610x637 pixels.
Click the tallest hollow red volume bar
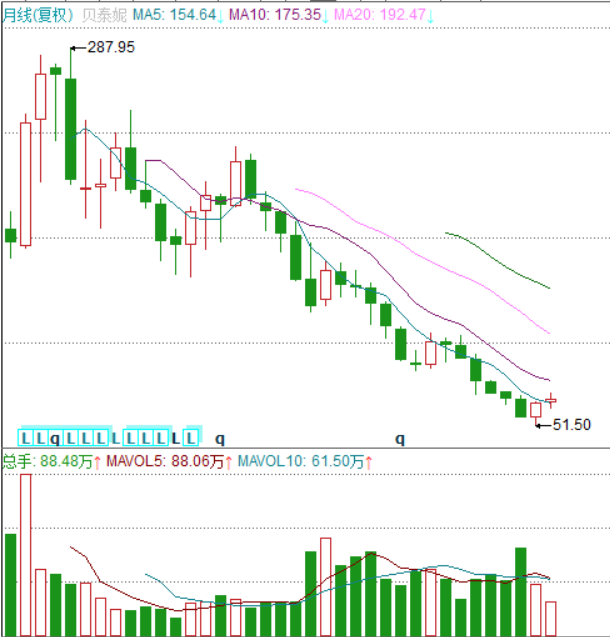(x=26, y=555)
